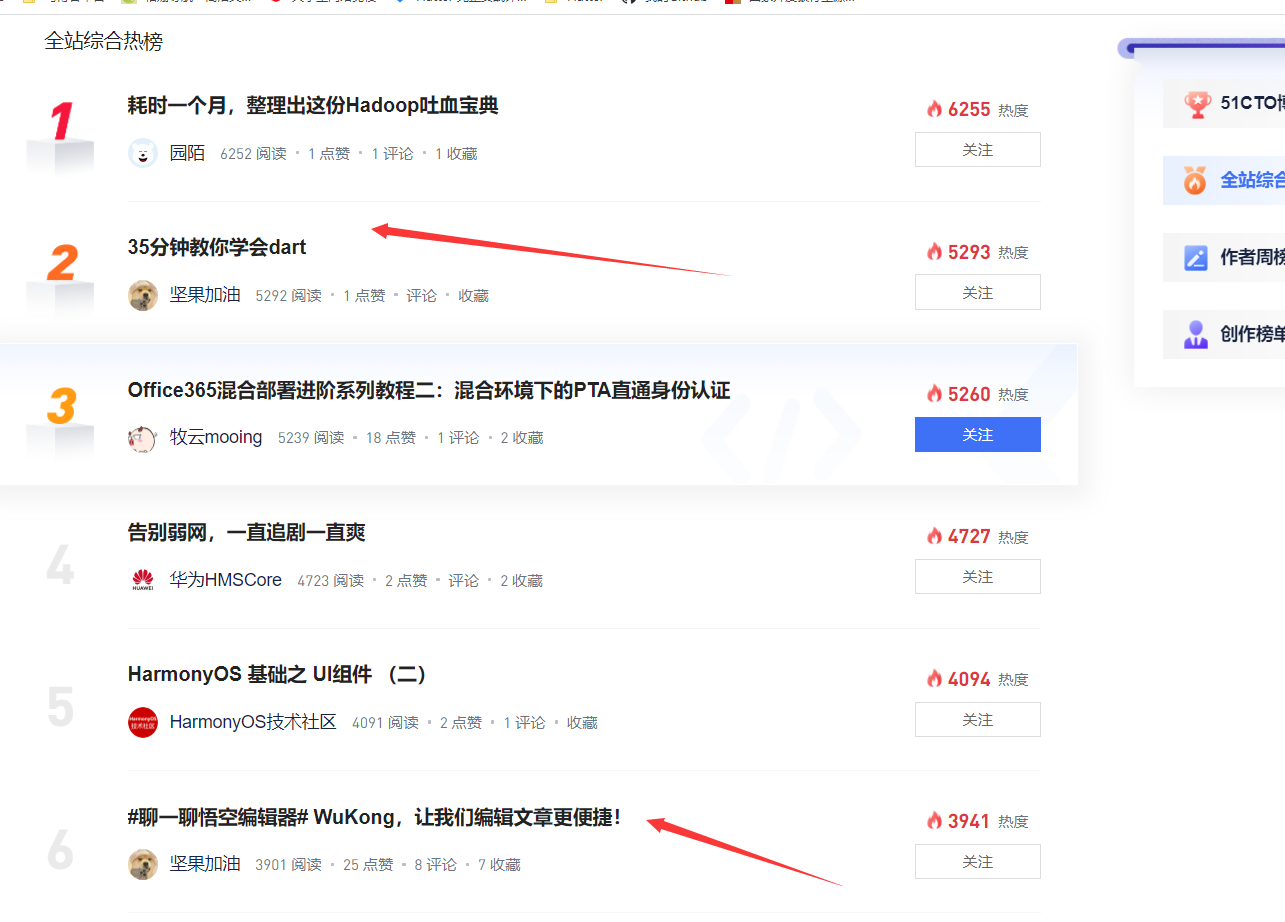Open the #聊一聊悟空编辑器# WuKong article

point(375,817)
